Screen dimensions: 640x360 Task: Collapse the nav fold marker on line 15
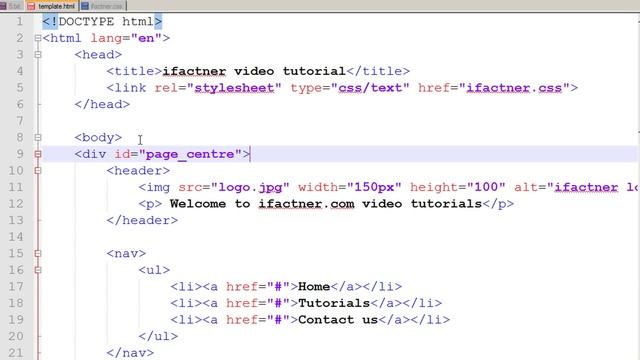coord(38,253)
